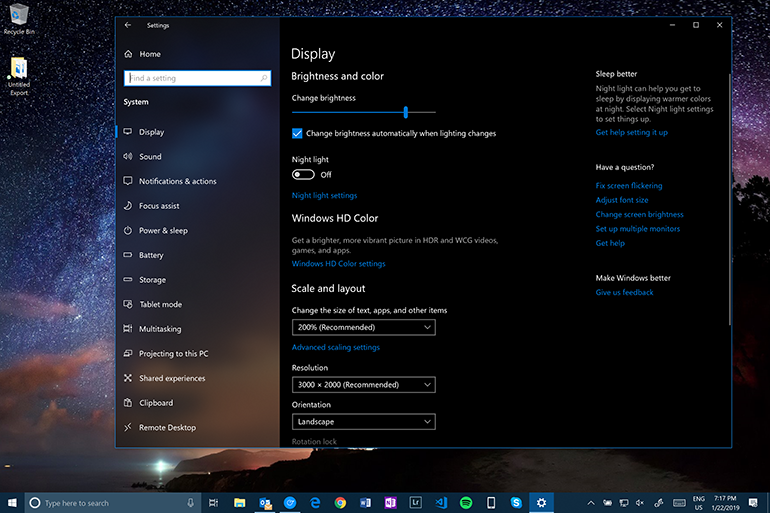Viewport: 770px width, 513px height.
Task: Uncheck change brightness automatically checkbox
Action: tap(297, 133)
